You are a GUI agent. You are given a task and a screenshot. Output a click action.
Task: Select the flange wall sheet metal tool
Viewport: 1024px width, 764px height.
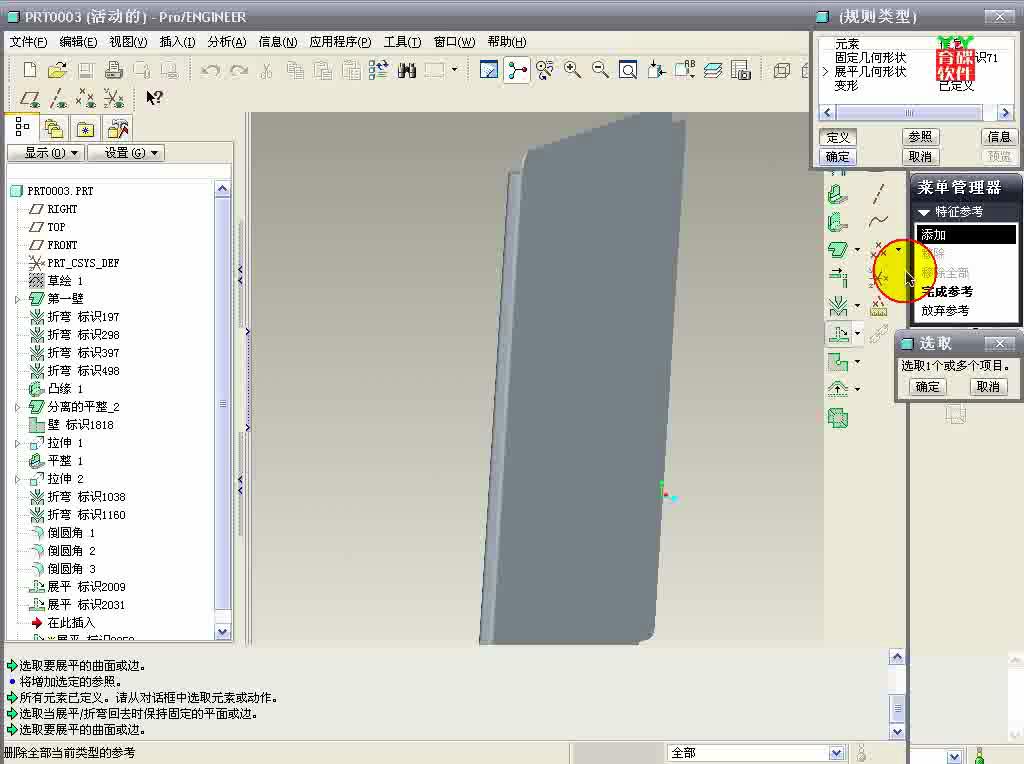pyautogui.click(x=838, y=223)
